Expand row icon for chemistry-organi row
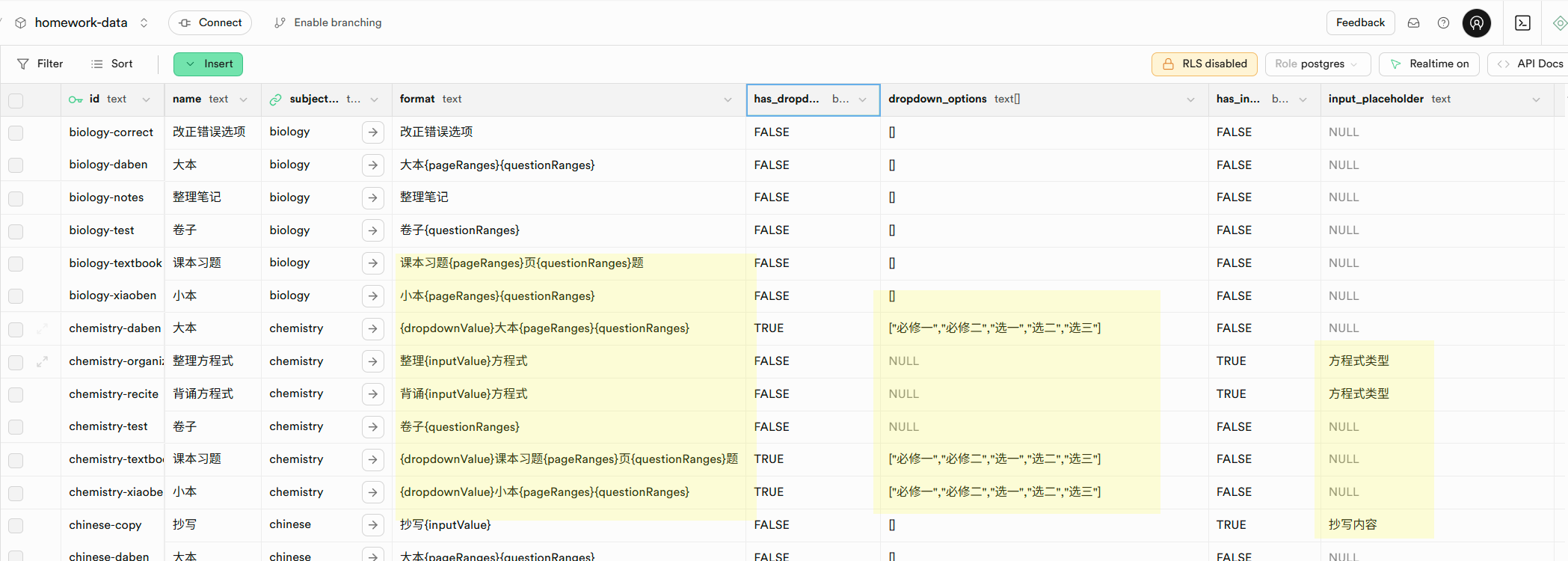The height and width of the screenshot is (561, 1568). point(43,361)
